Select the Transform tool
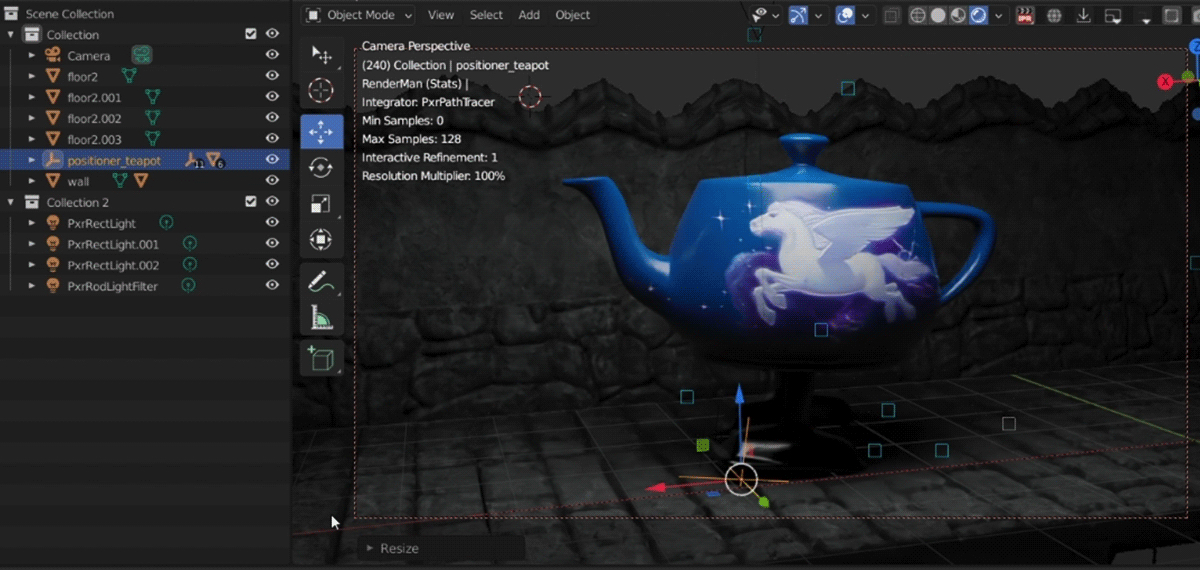 (321, 240)
